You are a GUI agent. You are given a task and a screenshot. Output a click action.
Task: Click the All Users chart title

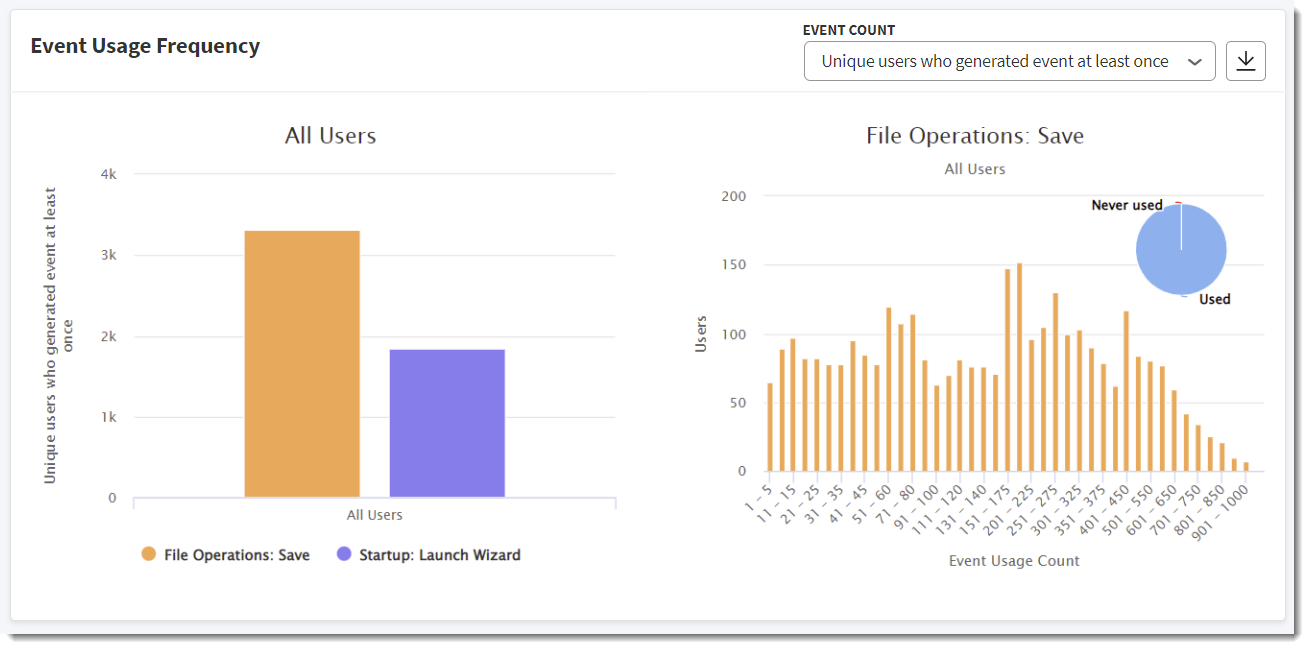pos(330,135)
